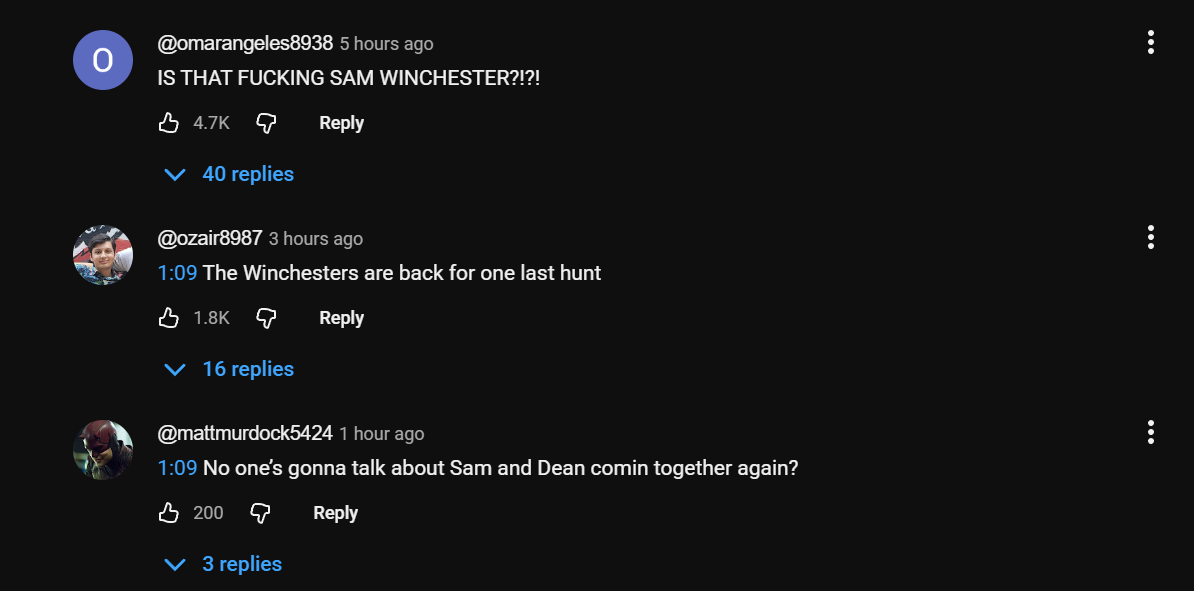Like the ozair8987 comment
The width and height of the screenshot is (1194, 591).
(x=169, y=318)
